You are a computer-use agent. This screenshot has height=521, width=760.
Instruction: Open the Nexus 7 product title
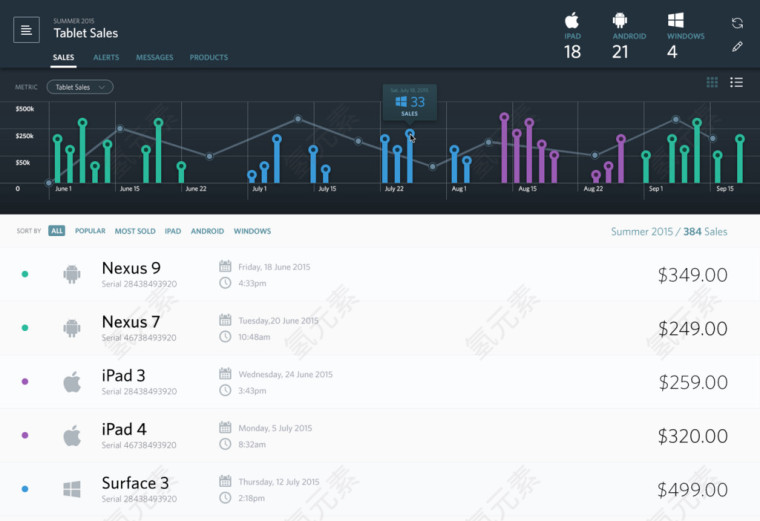coord(131,322)
